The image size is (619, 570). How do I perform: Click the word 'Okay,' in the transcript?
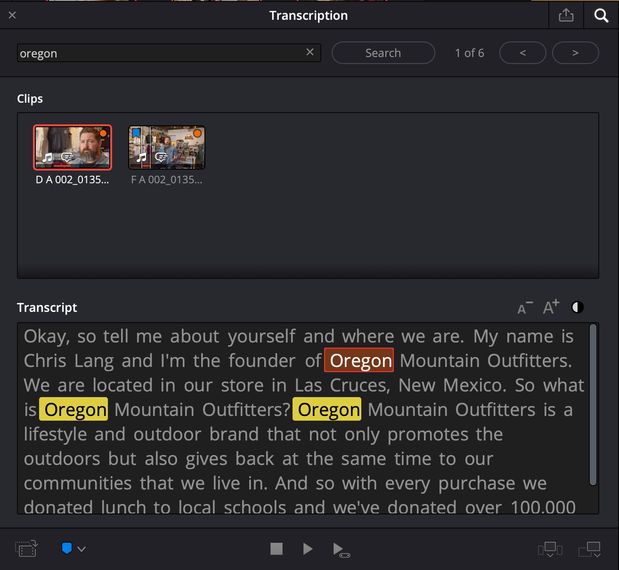click(47, 337)
